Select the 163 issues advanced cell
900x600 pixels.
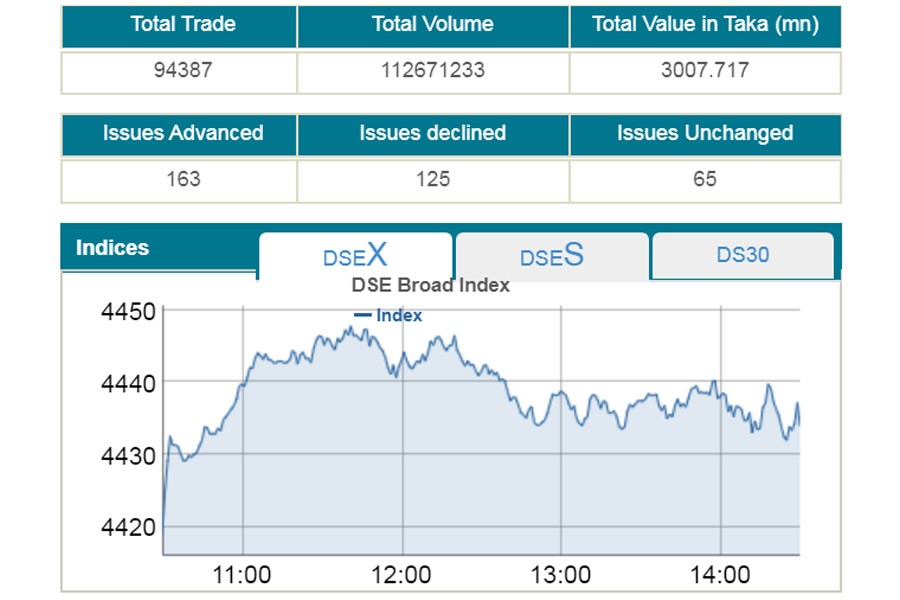click(183, 179)
